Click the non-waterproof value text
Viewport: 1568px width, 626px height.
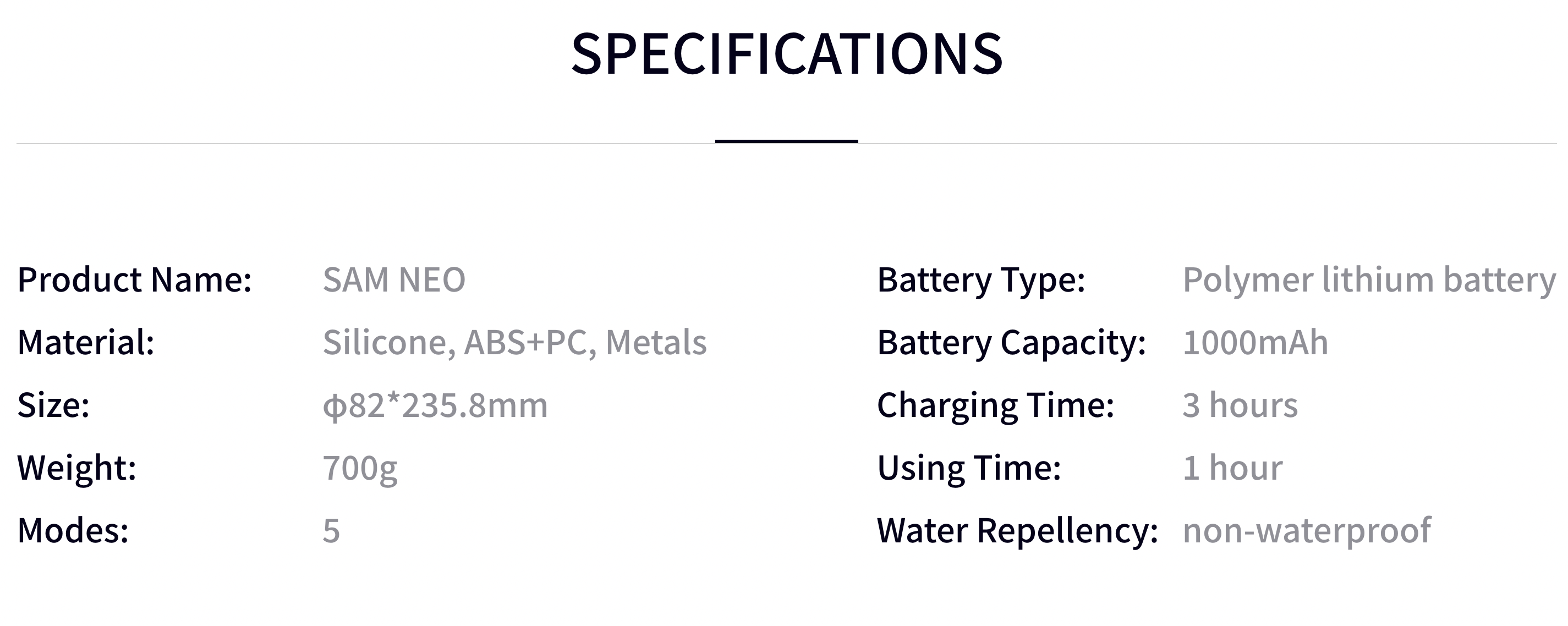click(x=1306, y=530)
